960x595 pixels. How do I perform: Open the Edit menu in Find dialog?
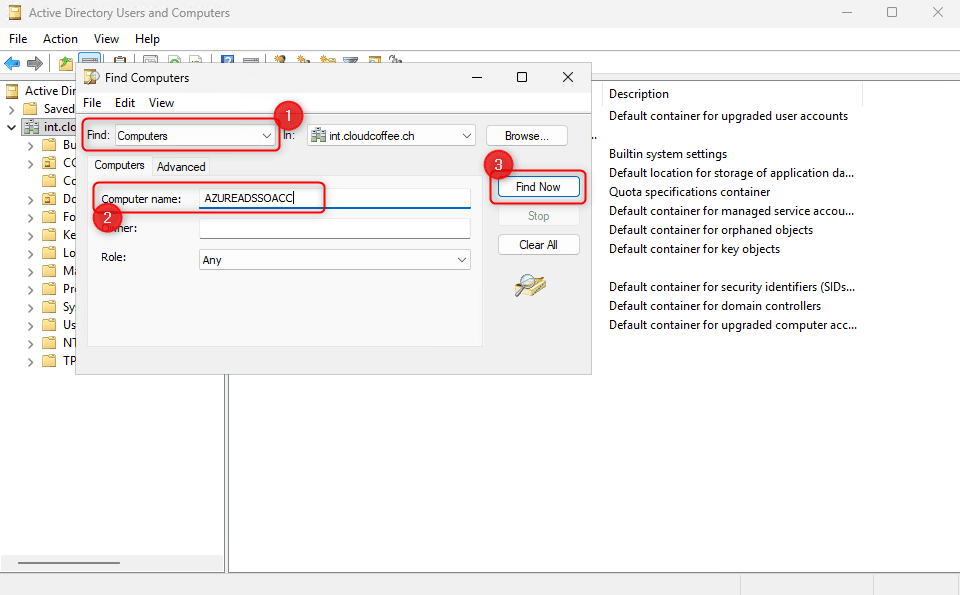point(125,103)
